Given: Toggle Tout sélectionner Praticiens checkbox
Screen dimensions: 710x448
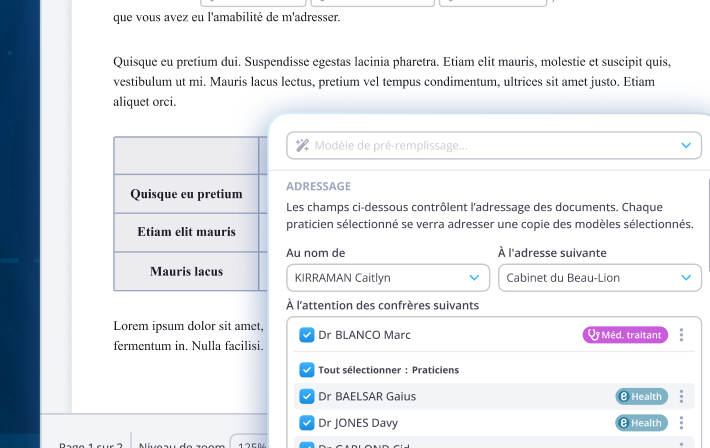Looking at the screenshot, I should point(307,370).
